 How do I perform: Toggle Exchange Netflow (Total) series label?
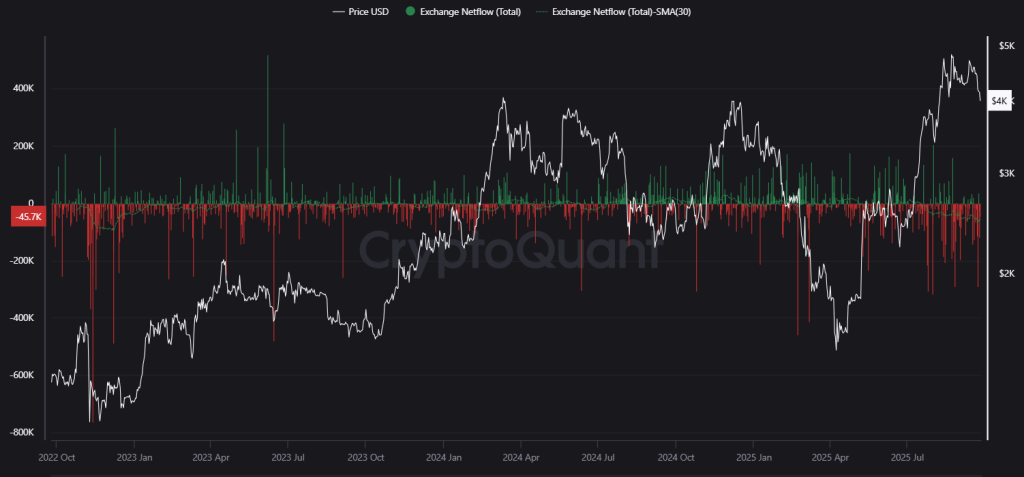[470, 11]
